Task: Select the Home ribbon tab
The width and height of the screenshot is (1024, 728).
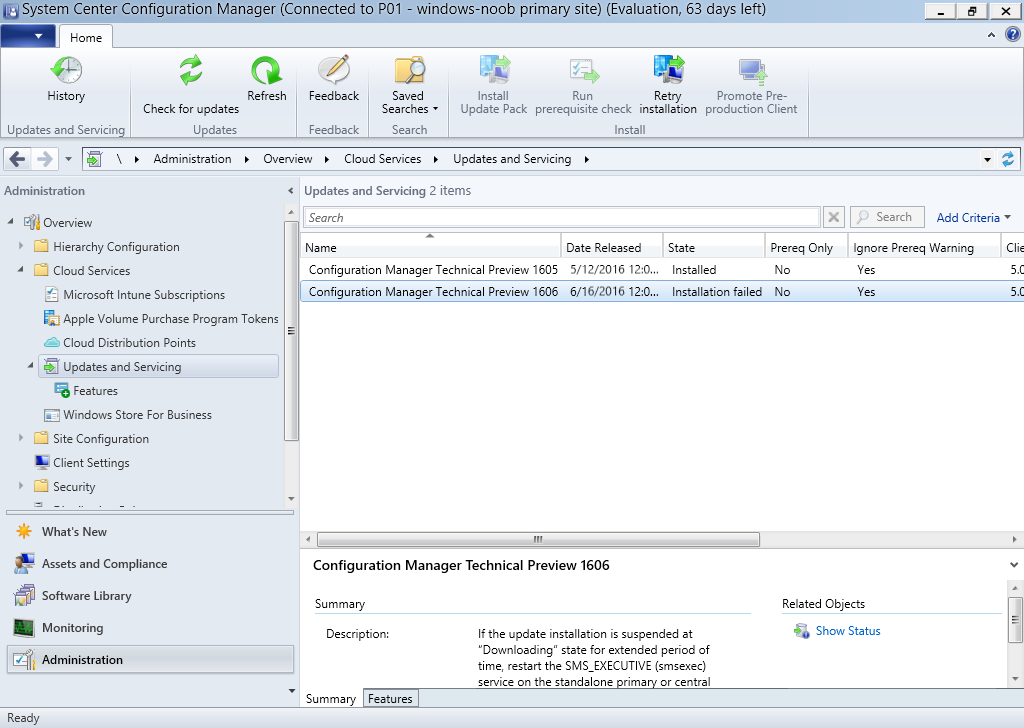Action: coord(86,38)
